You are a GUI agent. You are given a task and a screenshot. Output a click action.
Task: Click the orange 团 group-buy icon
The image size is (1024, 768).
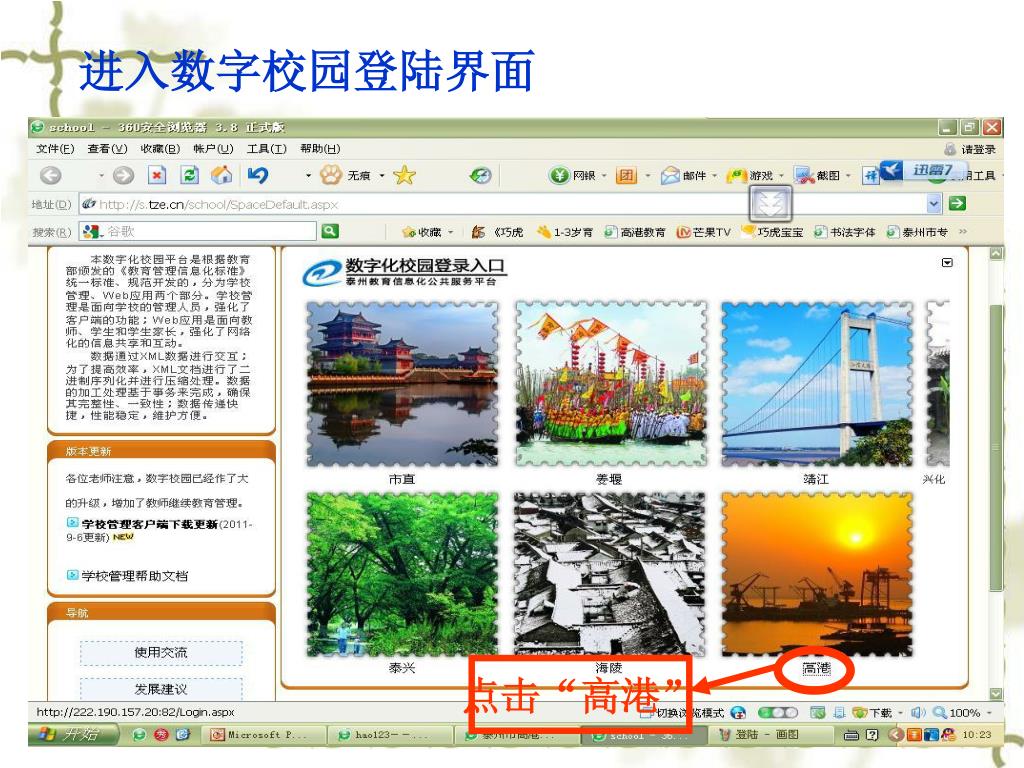pyautogui.click(x=626, y=175)
